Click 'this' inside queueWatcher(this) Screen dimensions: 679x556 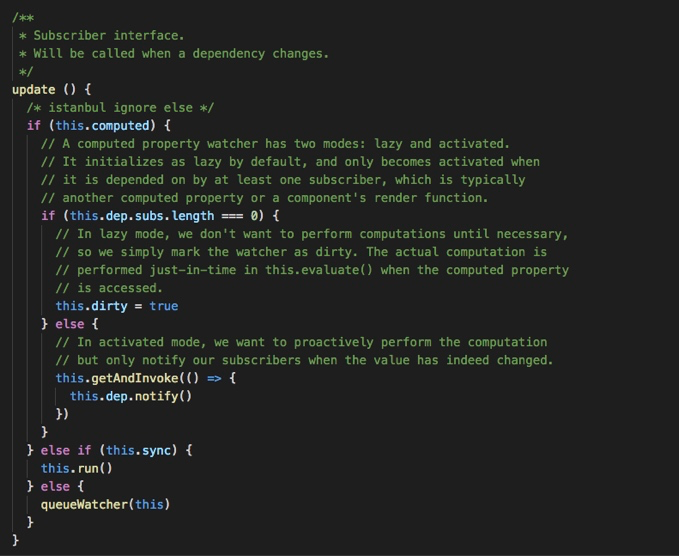(x=149, y=505)
